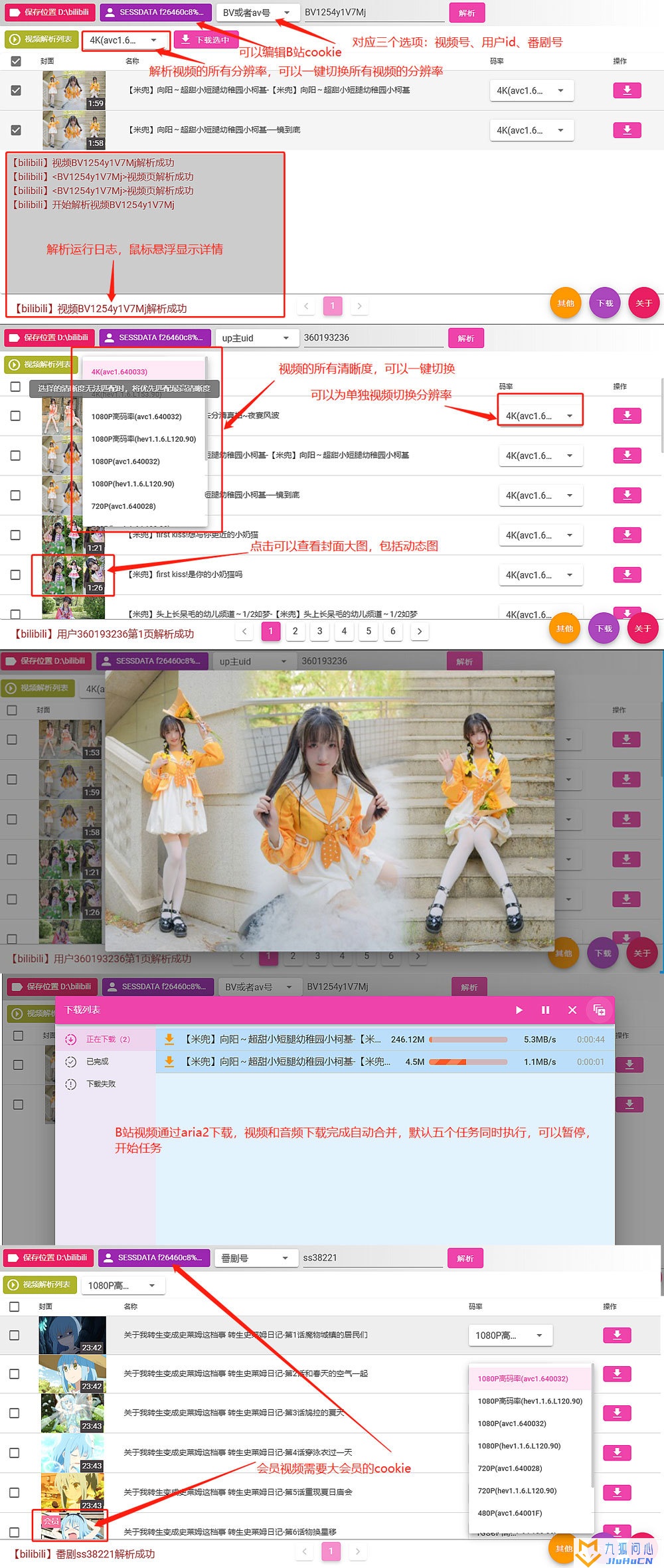Open quality dropdown in checked 1:59 thumbnail row
This screenshot has height=1568, width=664.
[531, 91]
